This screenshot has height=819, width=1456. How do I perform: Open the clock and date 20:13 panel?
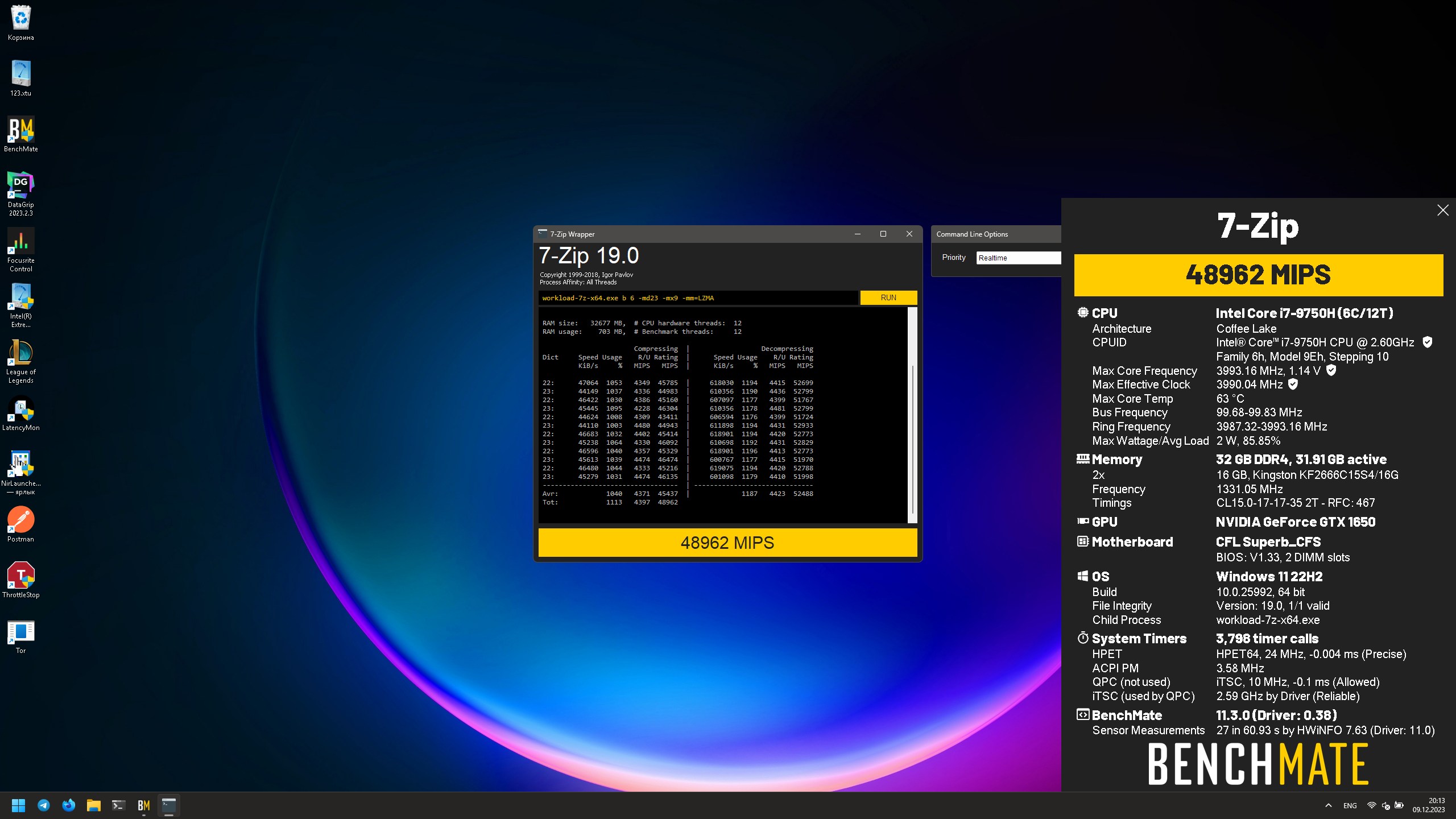(1428, 805)
